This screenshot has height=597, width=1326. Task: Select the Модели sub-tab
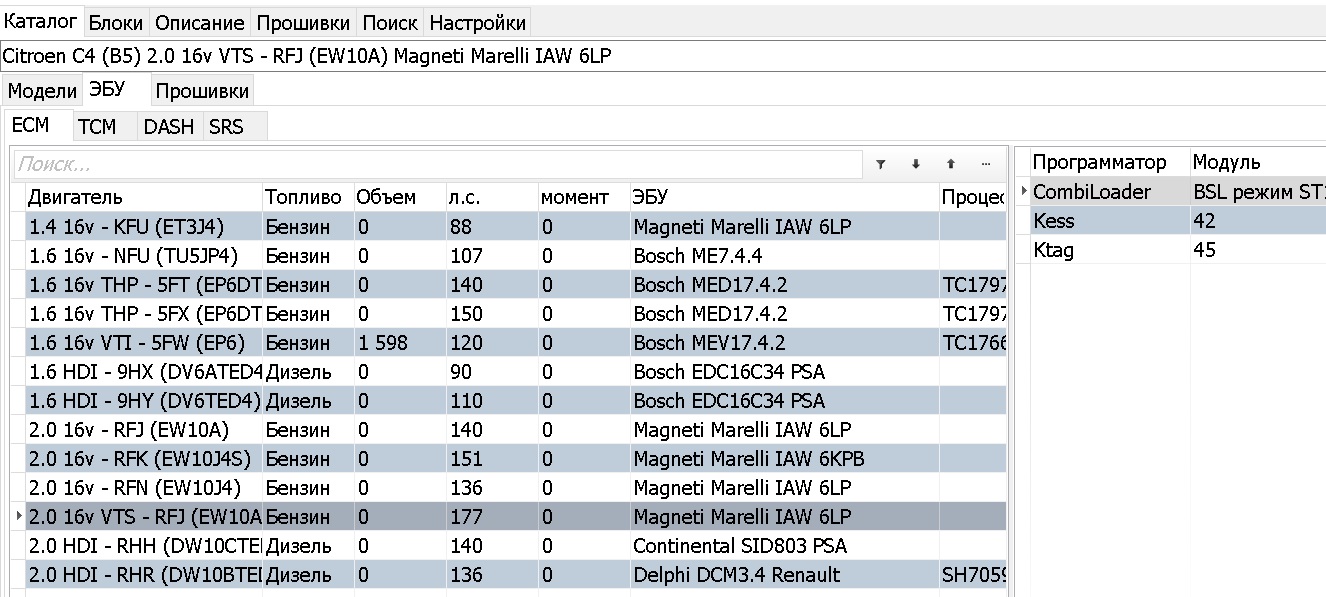pos(42,91)
